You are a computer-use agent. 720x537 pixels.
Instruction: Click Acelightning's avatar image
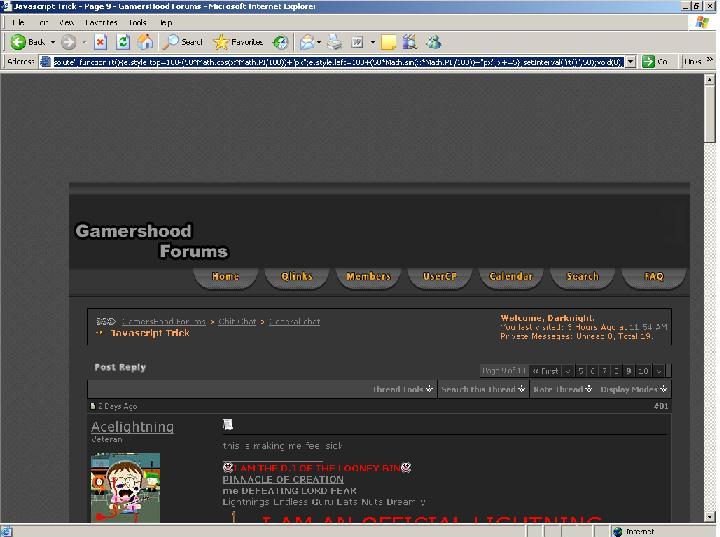[125, 487]
